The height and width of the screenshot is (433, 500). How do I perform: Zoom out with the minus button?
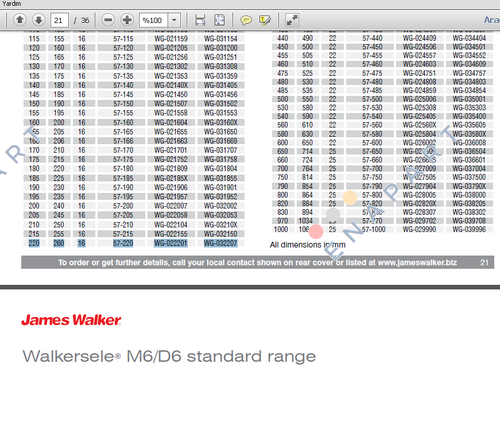coord(108,20)
